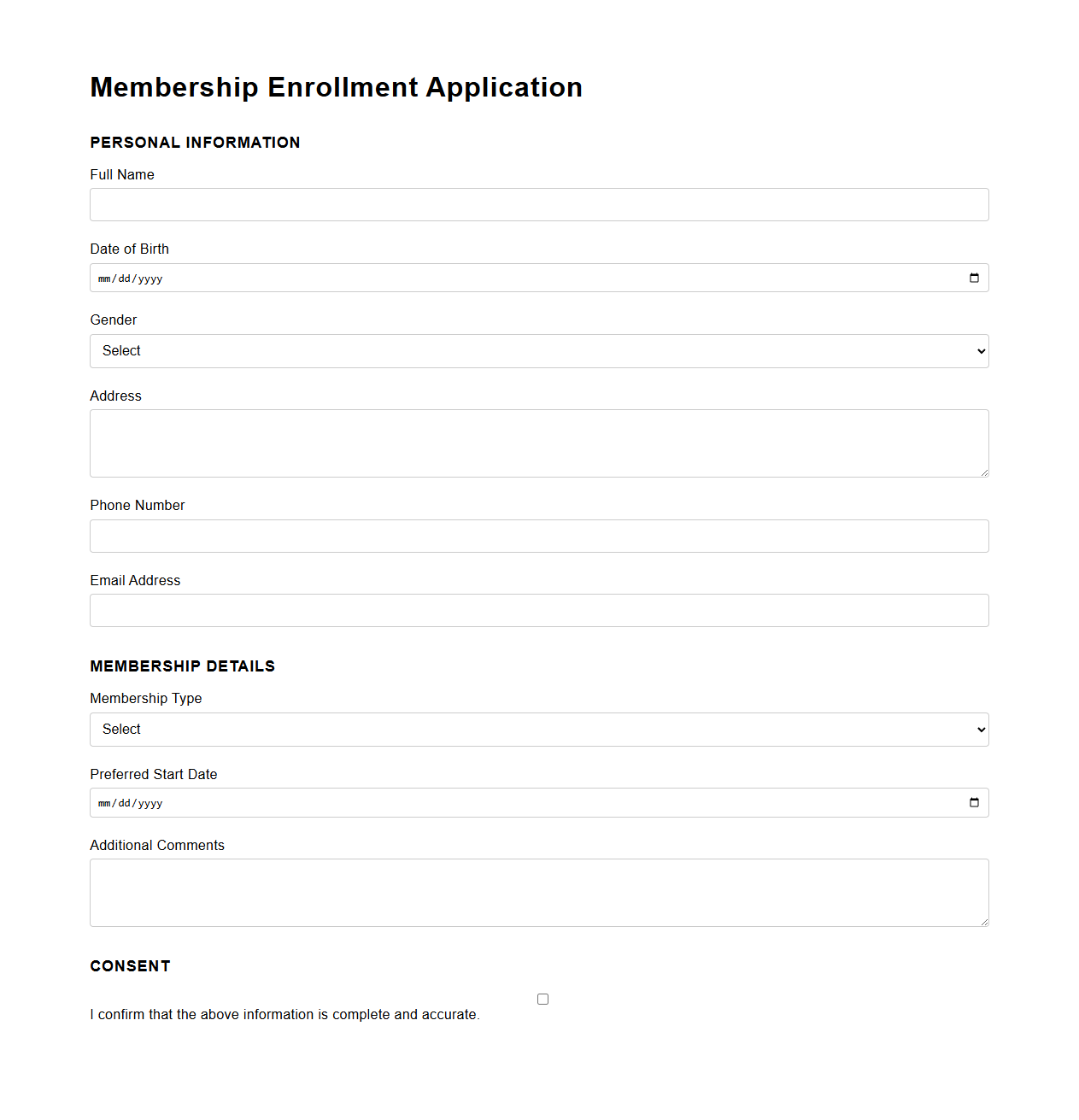The image size is (1079, 1120).
Task: Click the Additional Comments text area
Action: tap(538, 892)
